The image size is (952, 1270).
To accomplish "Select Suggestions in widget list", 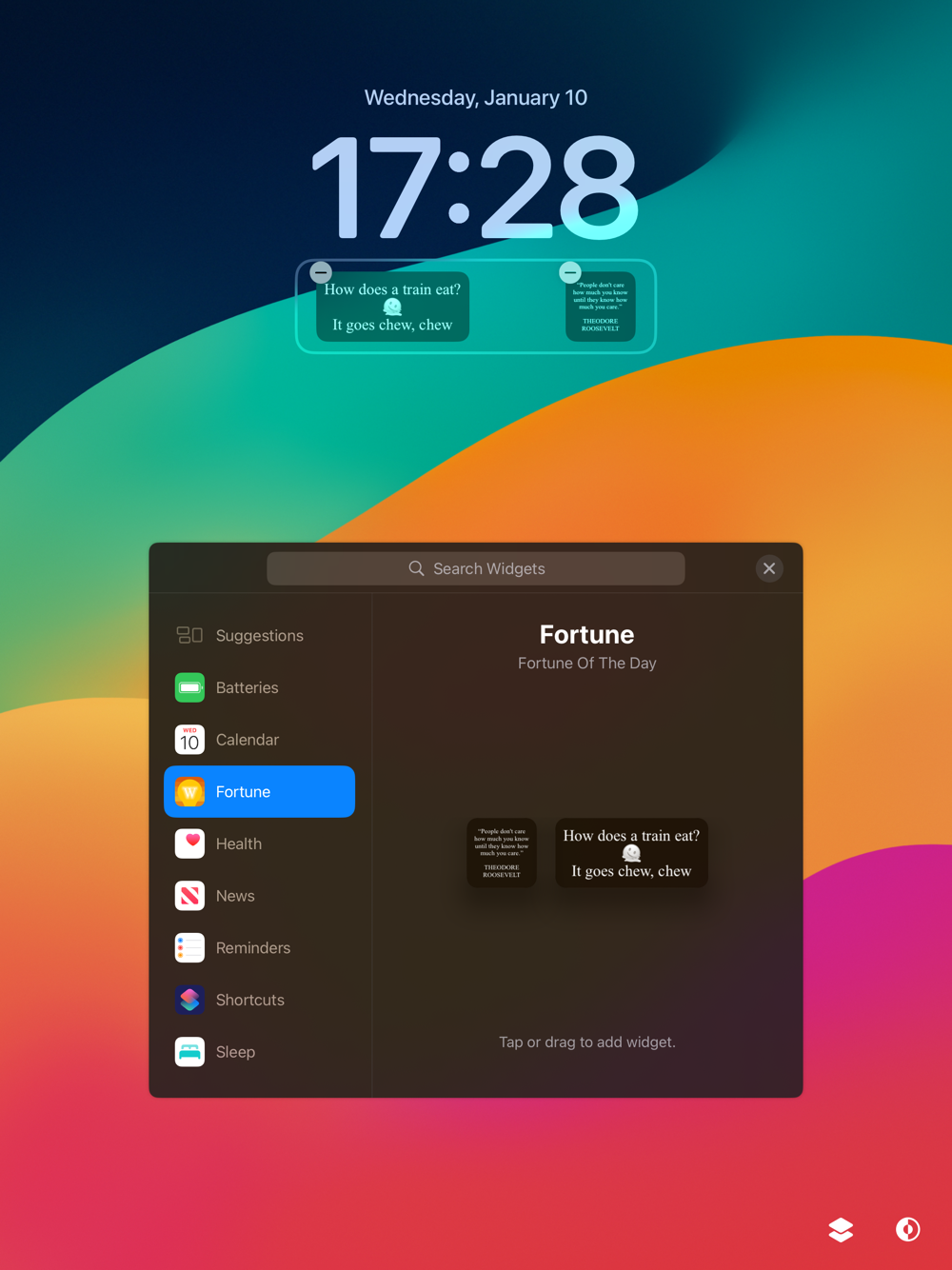I will pos(259,635).
